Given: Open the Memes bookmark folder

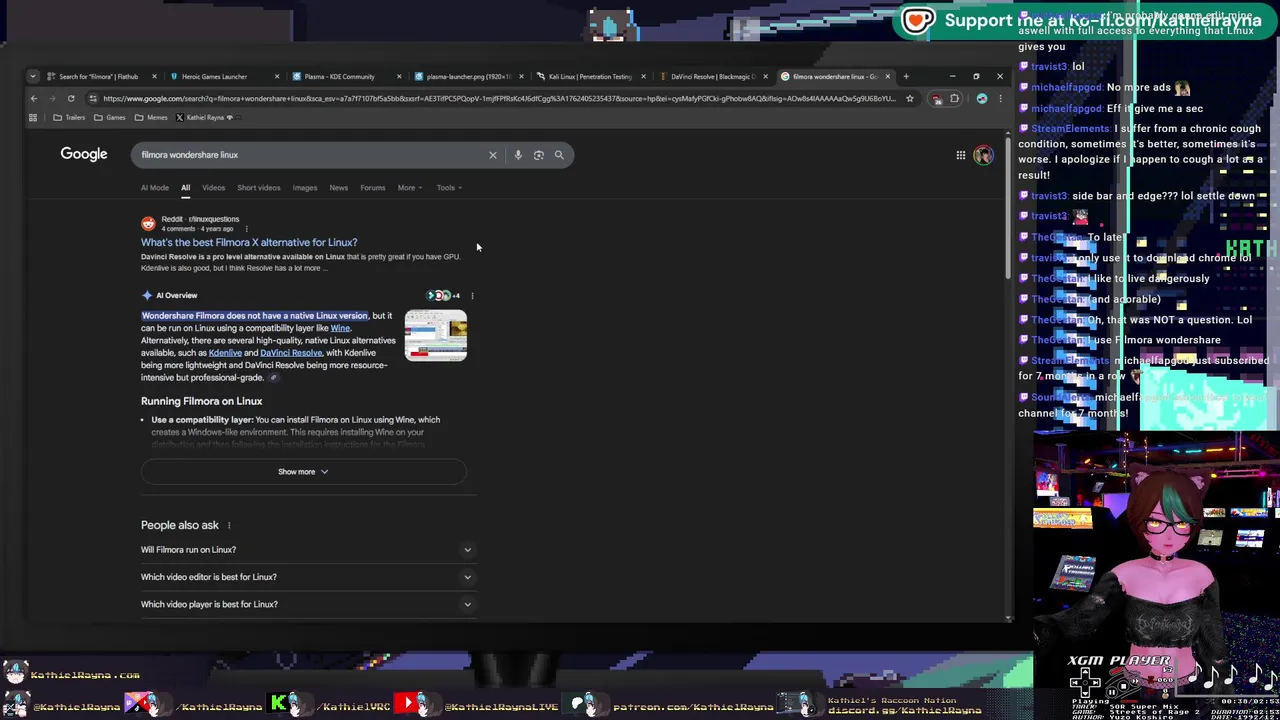Looking at the screenshot, I should coord(151,117).
